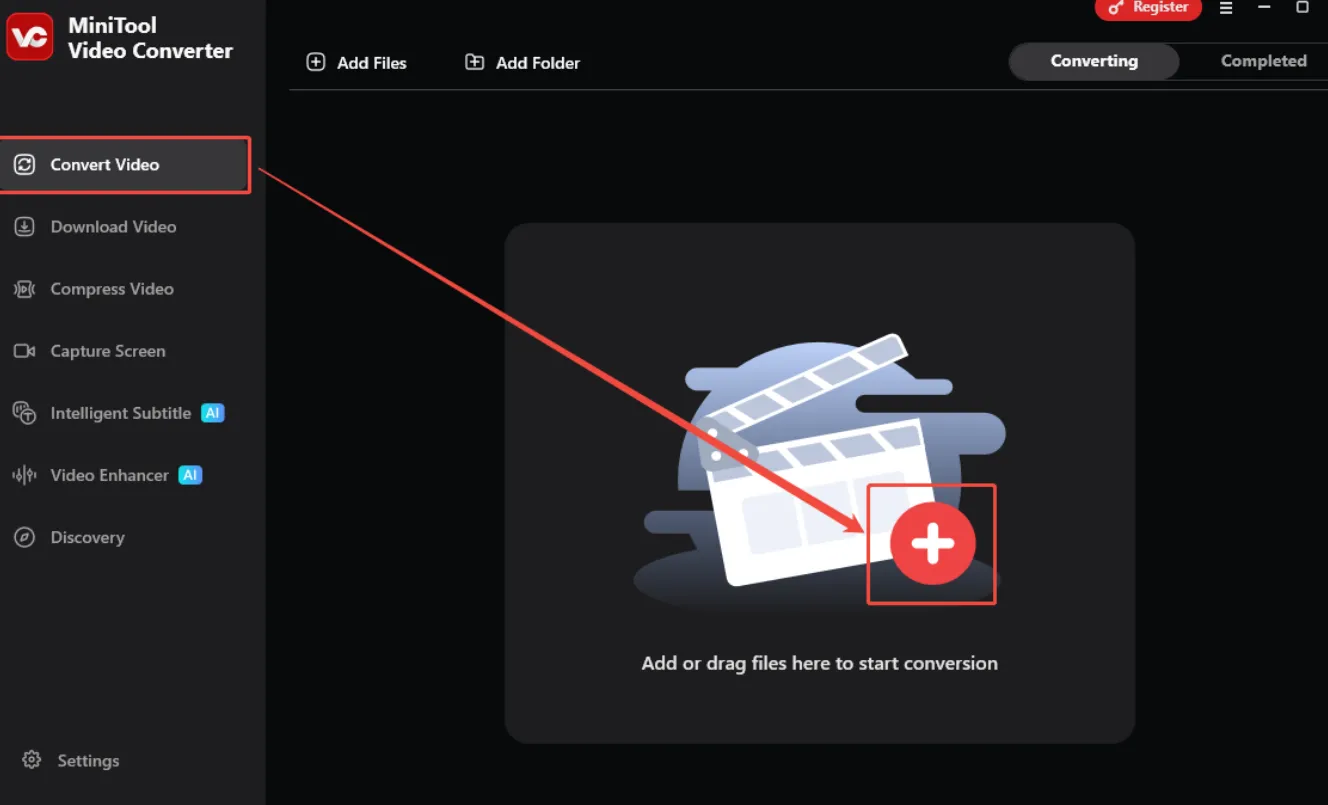The height and width of the screenshot is (805, 1328).
Task: Click the AI badge beside Intelligent Subtitle
Action: (212, 413)
